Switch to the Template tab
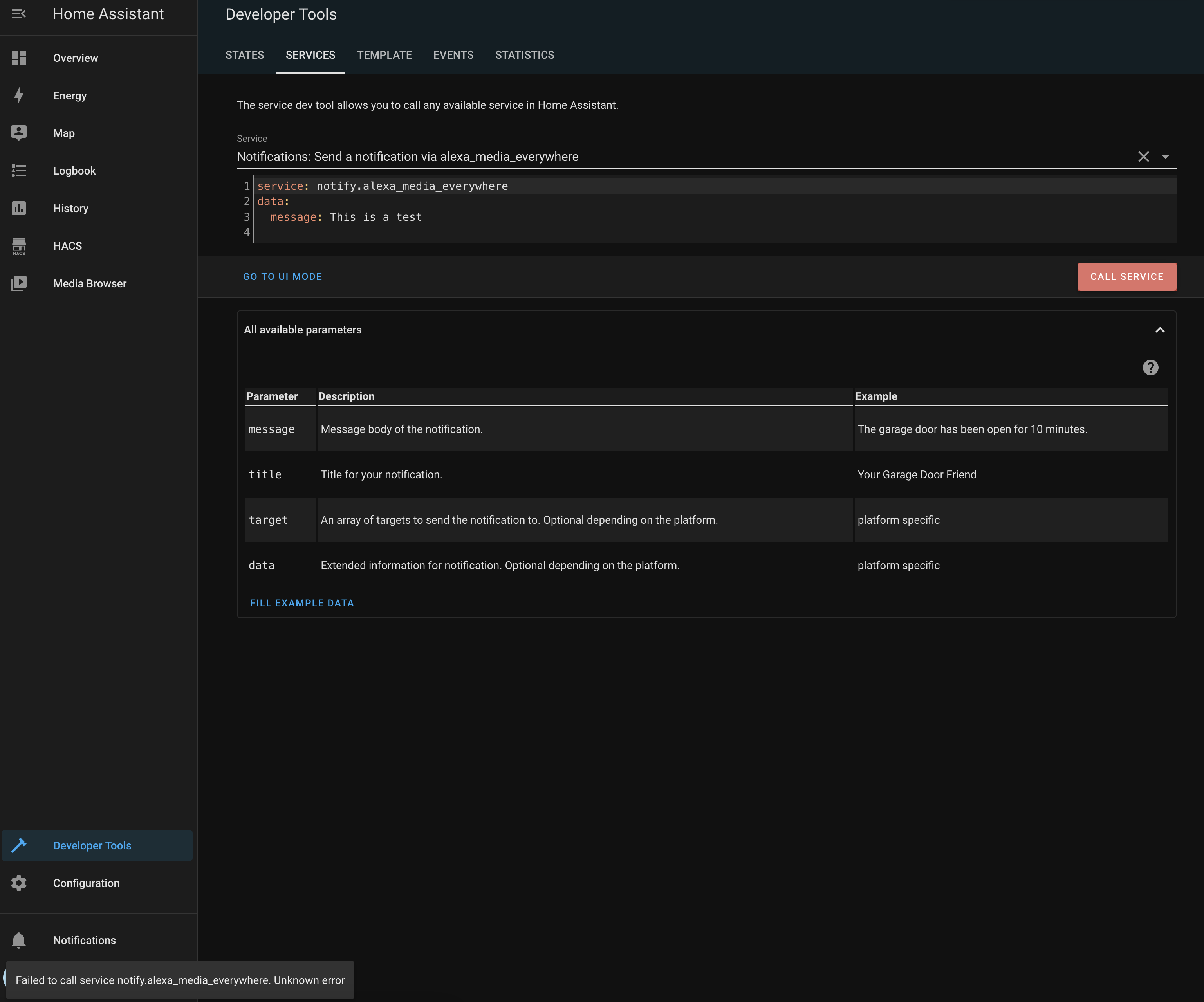 384,54
